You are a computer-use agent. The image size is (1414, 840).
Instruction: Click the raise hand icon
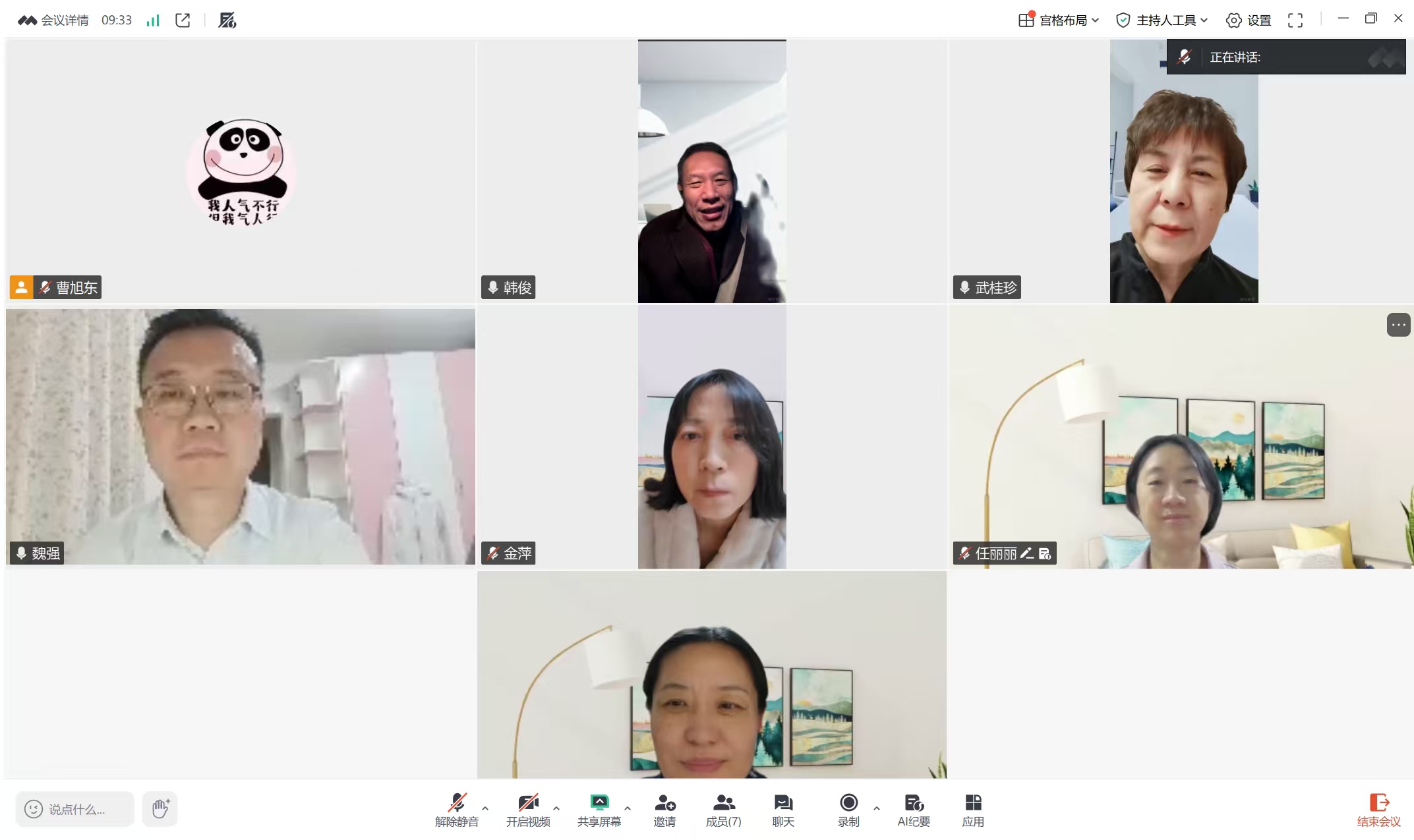click(x=160, y=808)
